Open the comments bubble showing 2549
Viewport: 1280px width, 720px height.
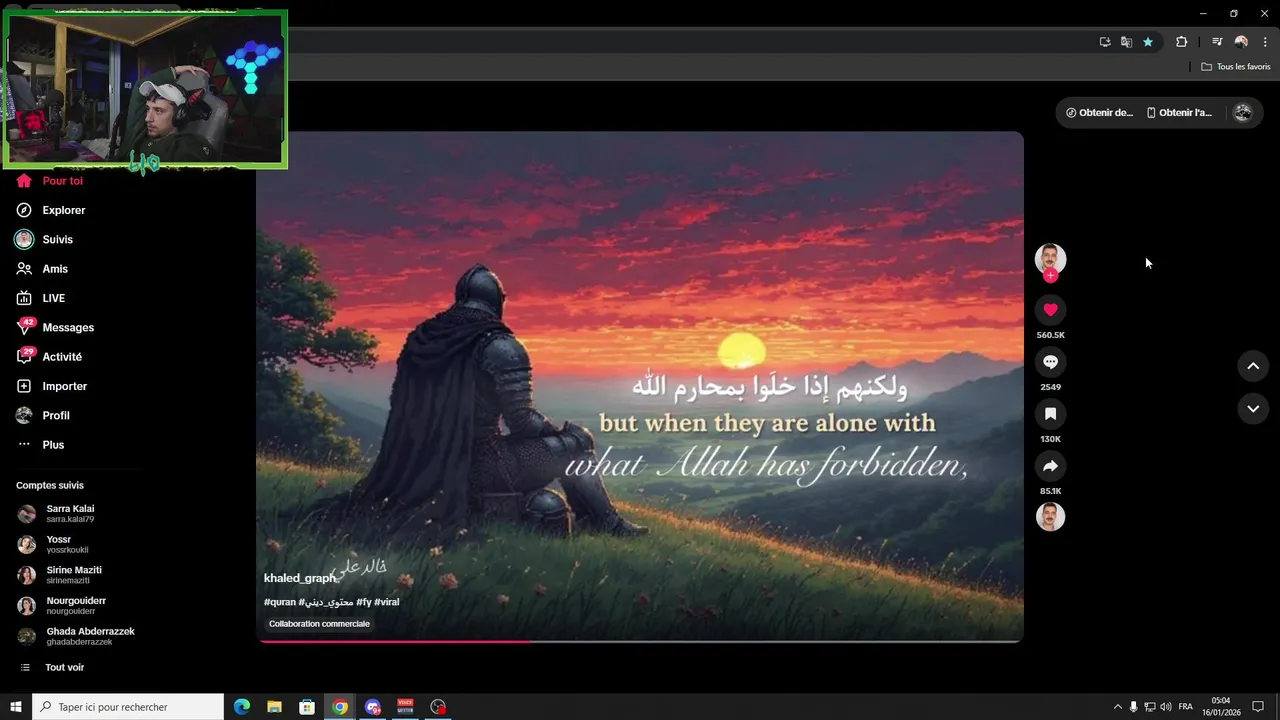[x=1050, y=362]
